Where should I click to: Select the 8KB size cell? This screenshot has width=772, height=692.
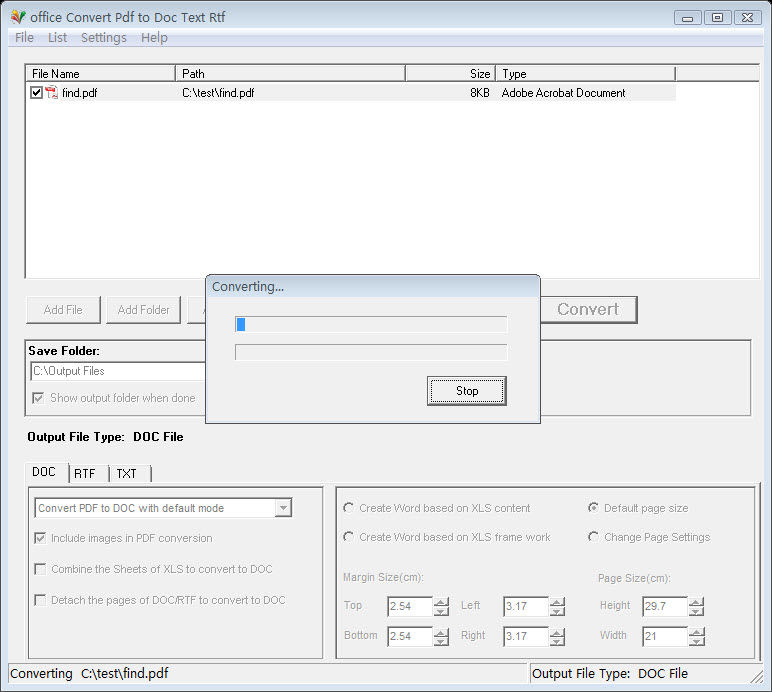480,93
